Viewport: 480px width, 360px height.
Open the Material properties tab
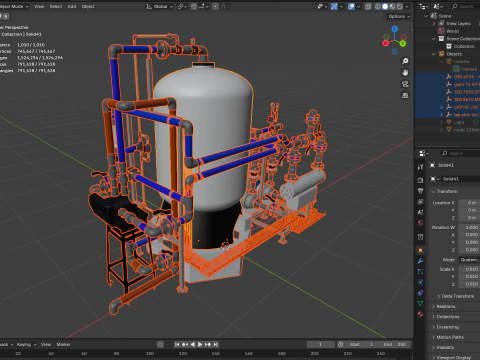[420, 314]
